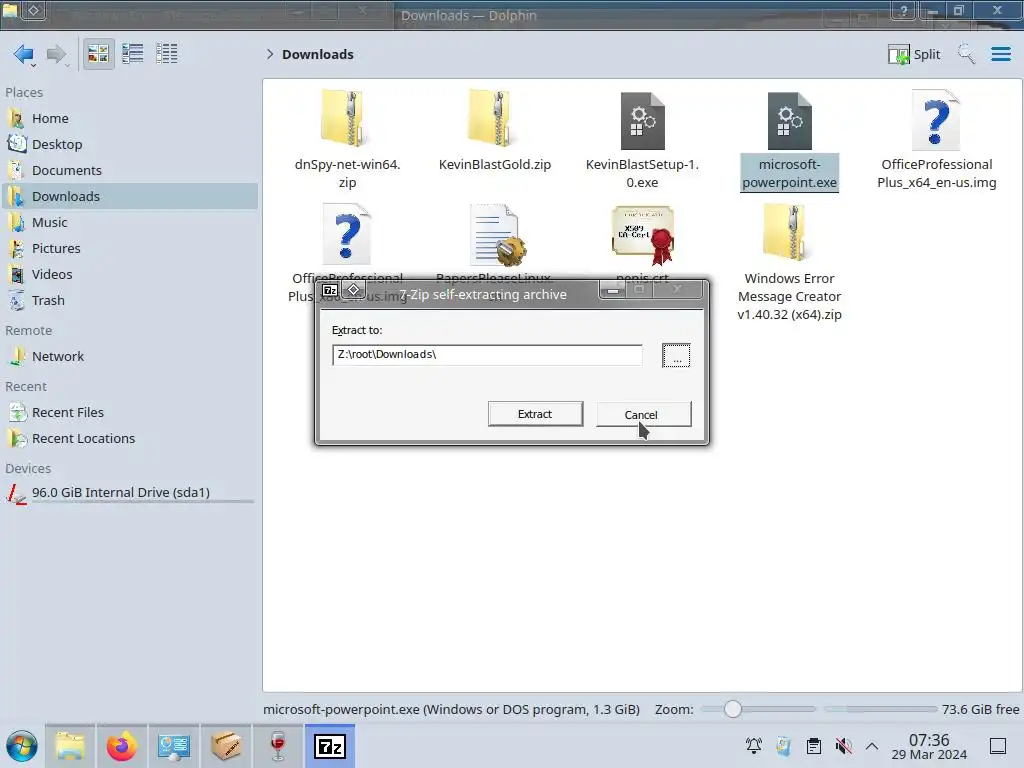1024x768 pixels.
Task: Click the Dolphin title bar pin diamond icon
Action: [x=35, y=10]
